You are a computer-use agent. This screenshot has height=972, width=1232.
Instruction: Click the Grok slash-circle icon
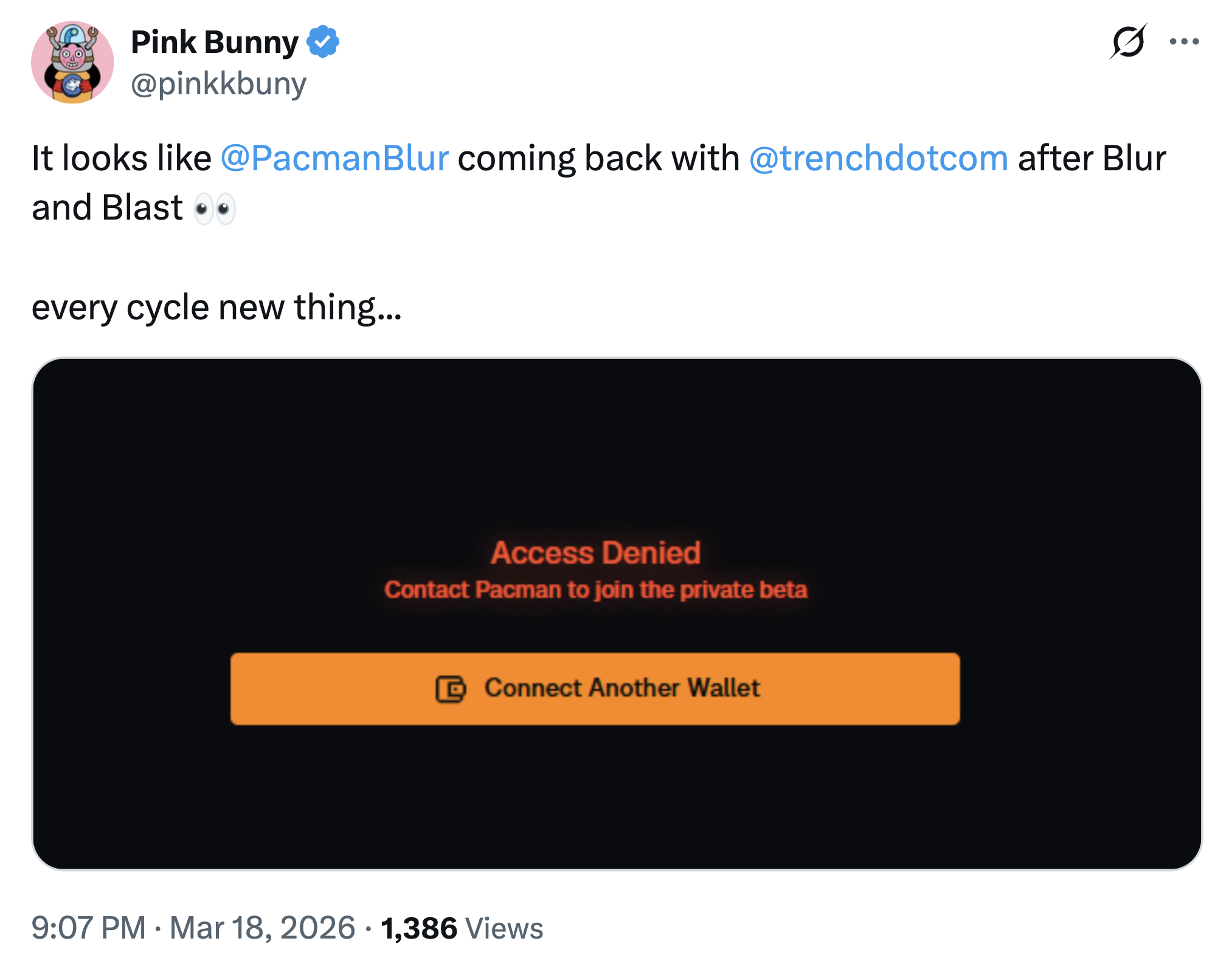(x=1128, y=41)
